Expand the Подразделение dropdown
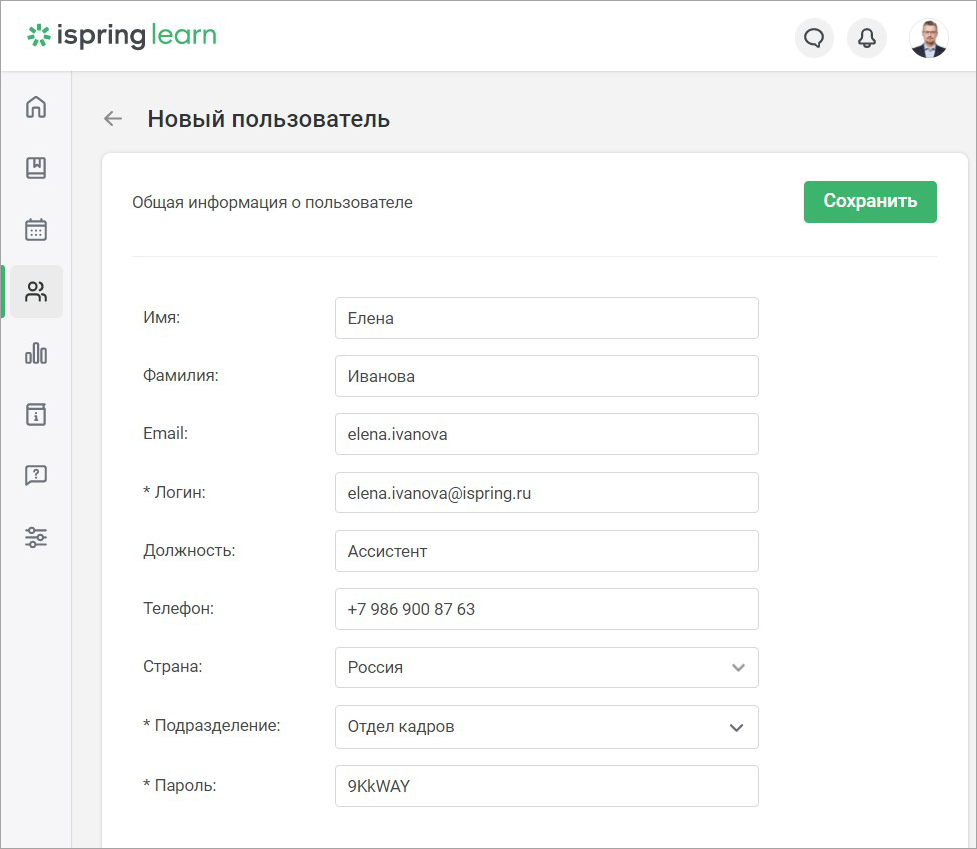The image size is (977, 849). click(546, 727)
